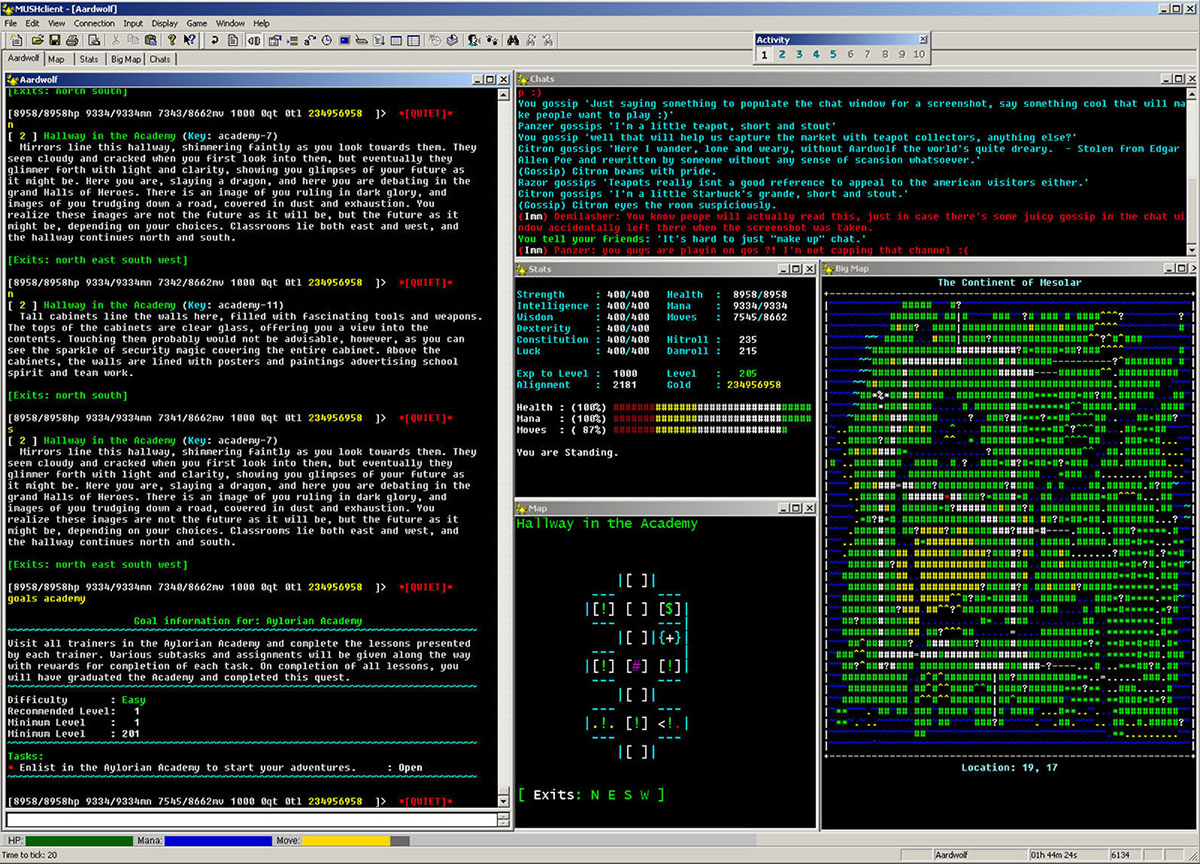The width and height of the screenshot is (1200, 864).
Task: Click the timers clock icon
Action: 327,40
